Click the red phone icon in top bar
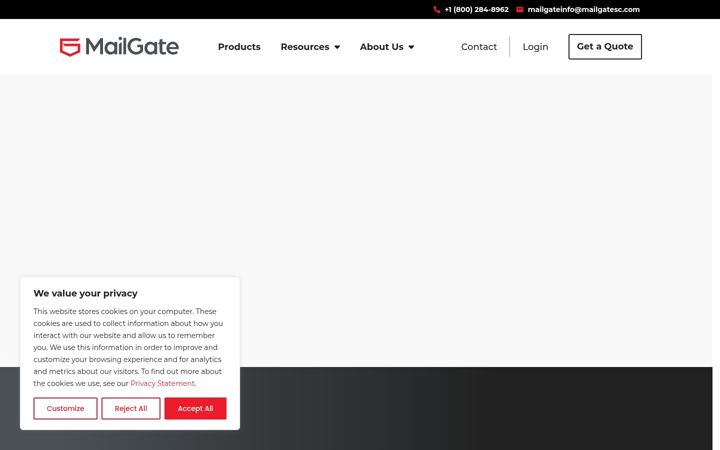 437,10
